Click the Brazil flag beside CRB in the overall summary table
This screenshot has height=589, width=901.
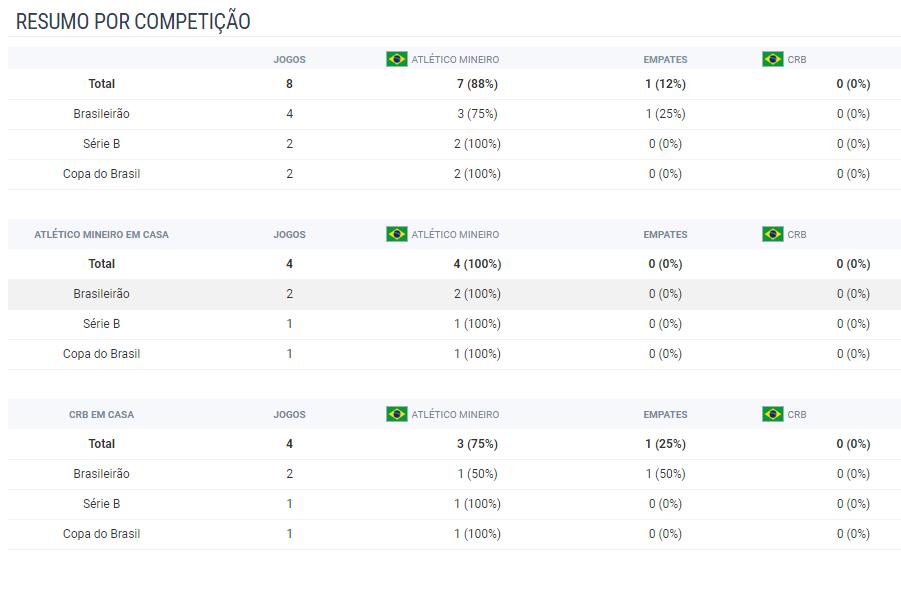tap(772, 59)
